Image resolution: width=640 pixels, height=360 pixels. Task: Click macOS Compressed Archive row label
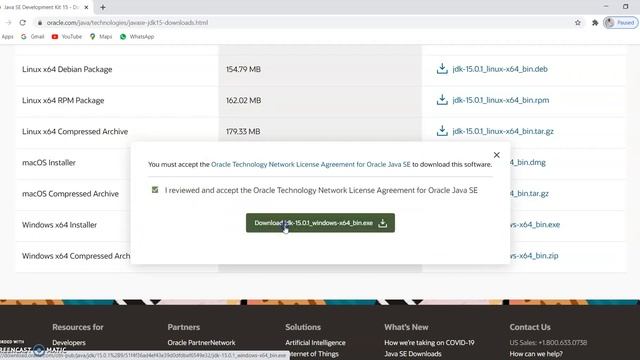70,193
